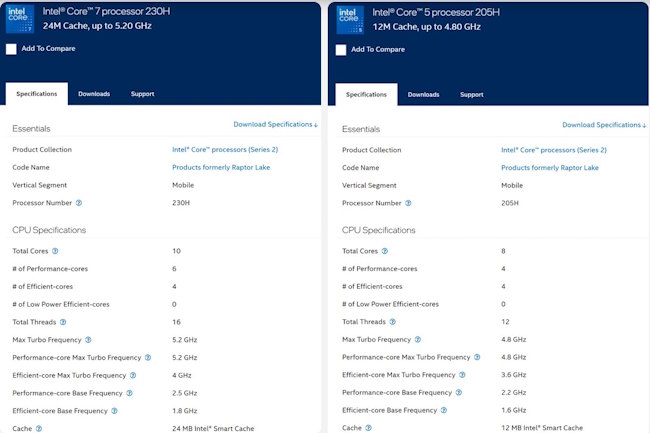This screenshot has height=433, width=650.
Task: Open Intel Core processors (Series 2) link for 230H
Action: 225,150
